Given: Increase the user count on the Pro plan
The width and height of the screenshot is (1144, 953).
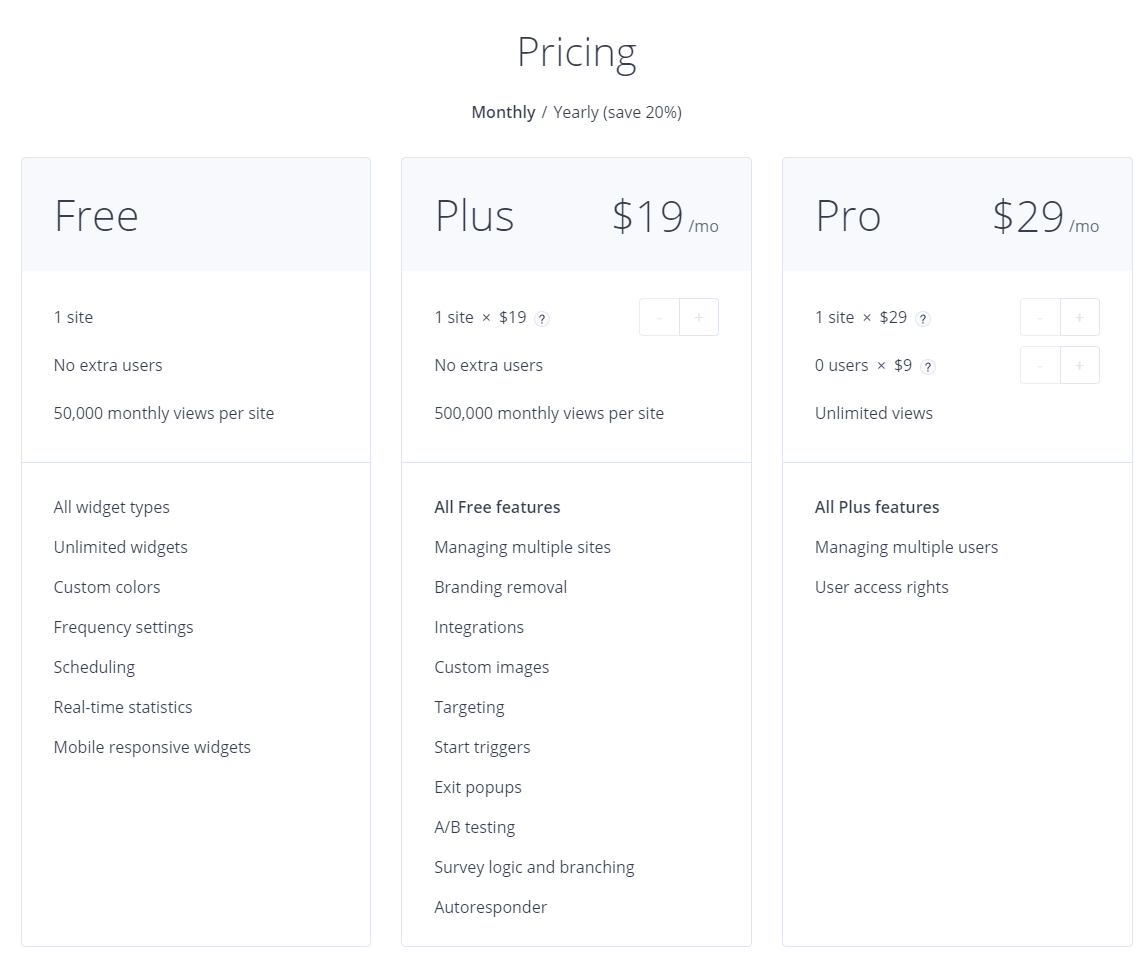Looking at the screenshot, I should (x=1079, y=365).
